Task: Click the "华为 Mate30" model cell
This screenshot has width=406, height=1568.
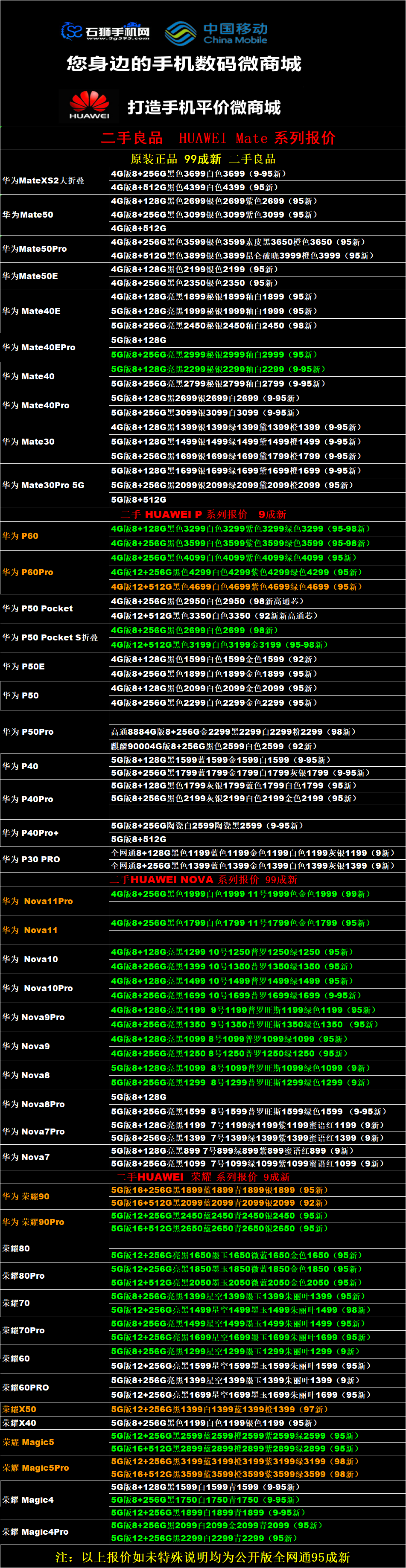Action: click(55, 442)
